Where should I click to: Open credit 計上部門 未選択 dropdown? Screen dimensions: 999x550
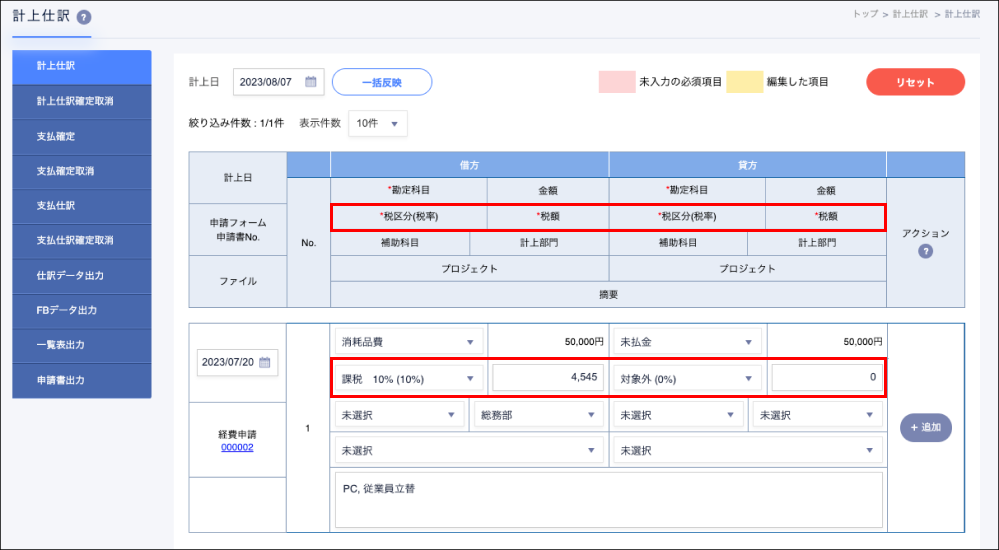817,415
